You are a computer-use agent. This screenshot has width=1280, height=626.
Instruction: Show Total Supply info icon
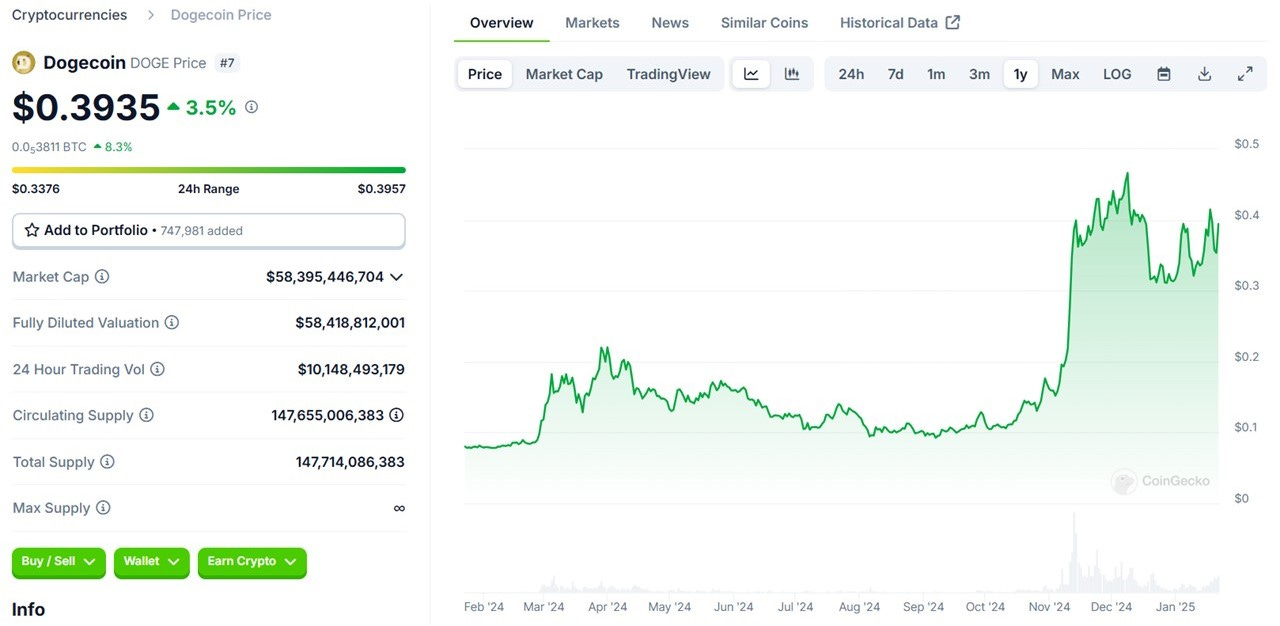tap(107, 462)
